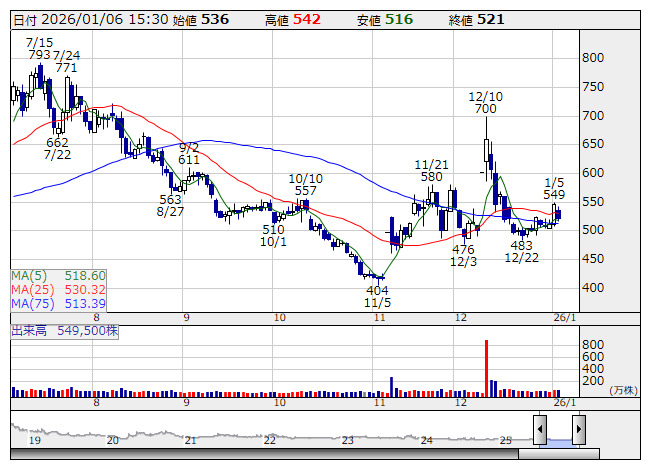Click the 12/10 peak label of 700
This screenshot has width=653, height=470.
tap(486, 102)
